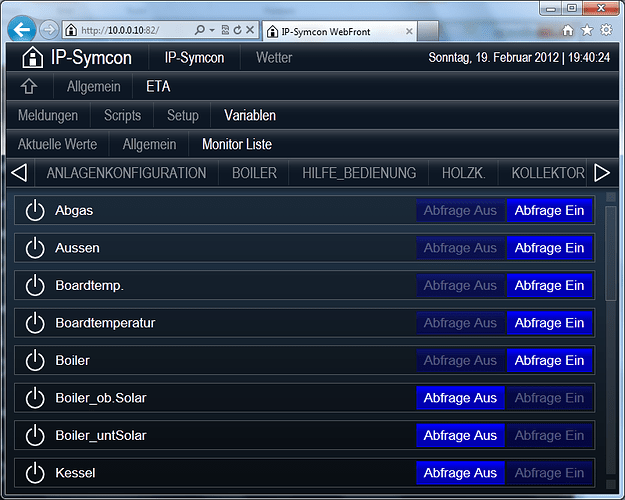The image size is (625, 500).
Task: Select the IP-Symcon top tab
Action: tap(195, 57)
